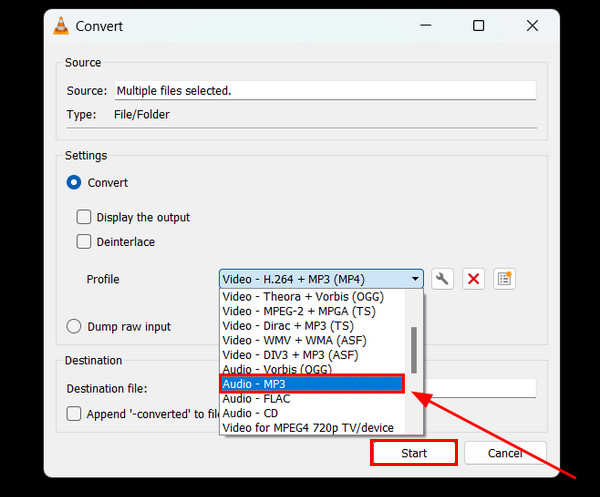Delete selected profile red X icon
This screenshot has height=497, width=600.
pos(473,279)
